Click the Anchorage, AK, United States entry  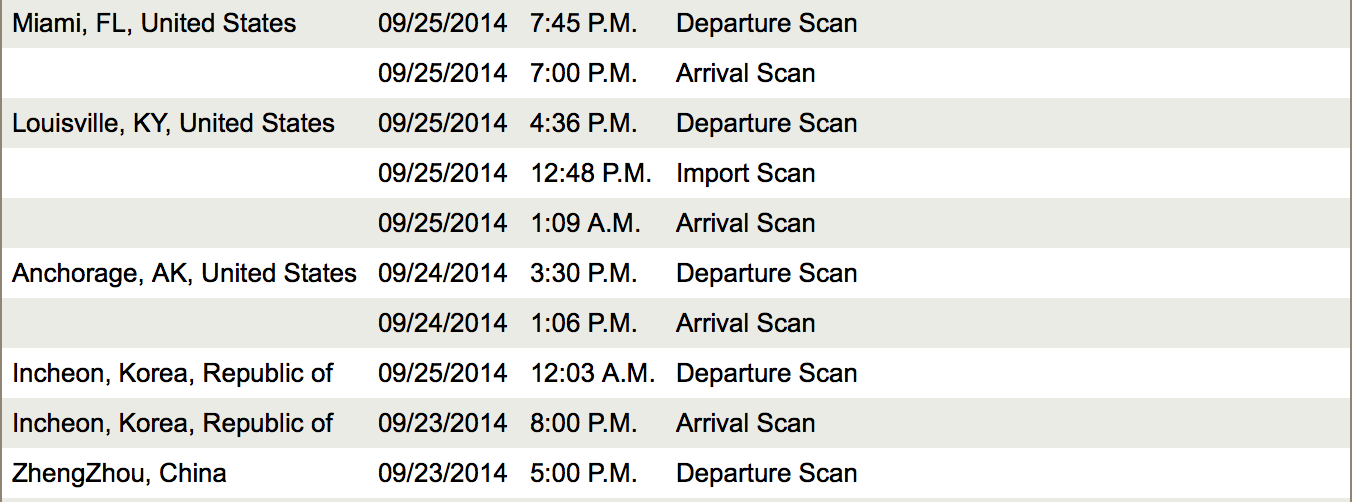[184, 273]
